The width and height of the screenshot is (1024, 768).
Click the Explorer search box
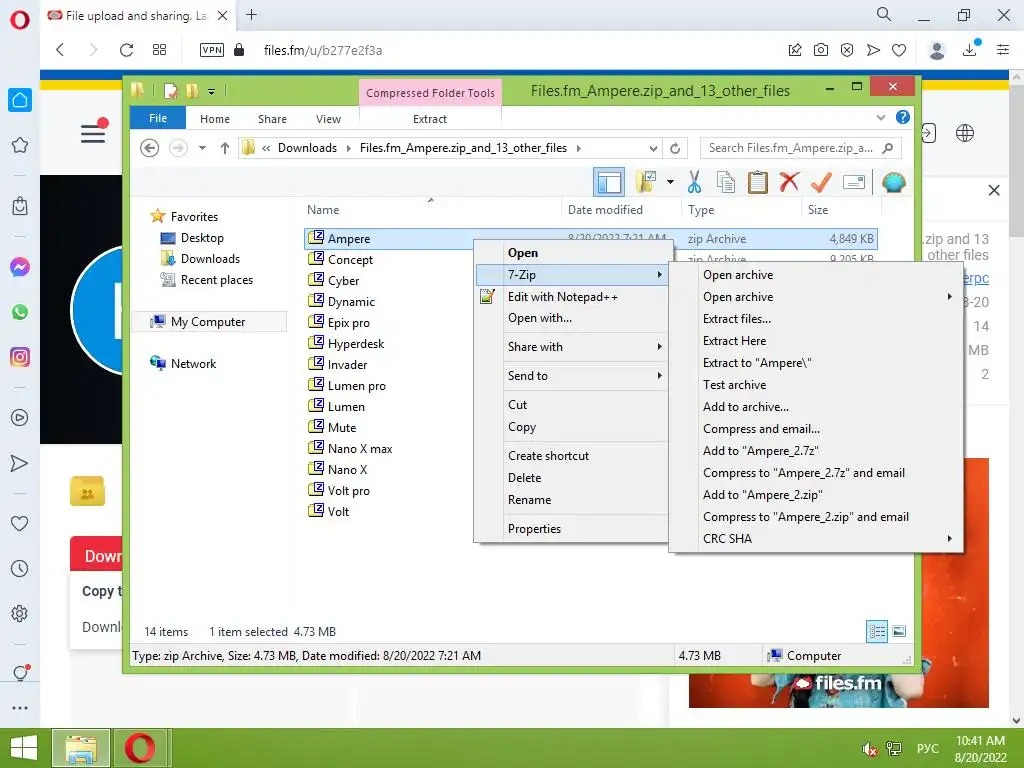pyautogui.click(x=801, y=148)
